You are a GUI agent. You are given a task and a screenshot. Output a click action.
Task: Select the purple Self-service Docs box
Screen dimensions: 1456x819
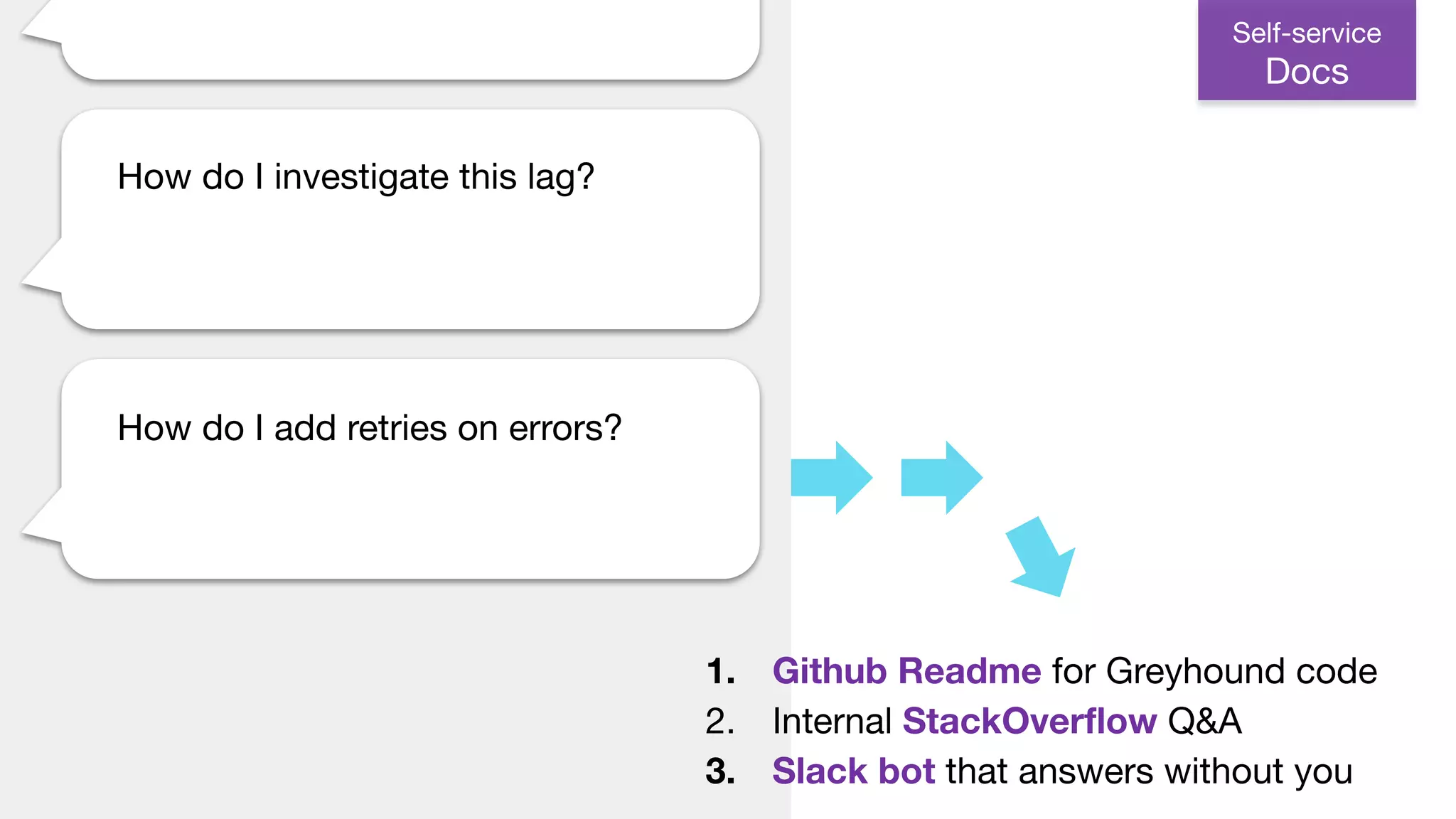click(1306, 50)
